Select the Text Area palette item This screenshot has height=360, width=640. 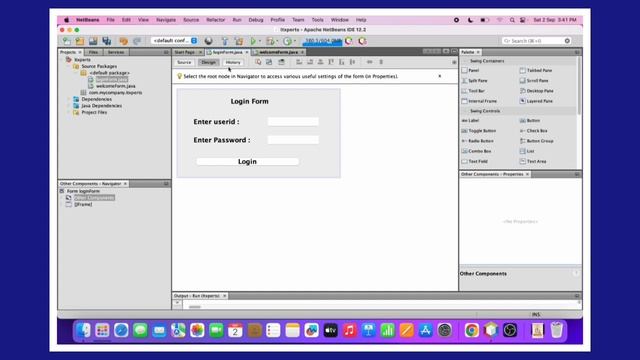pos(533,161)
